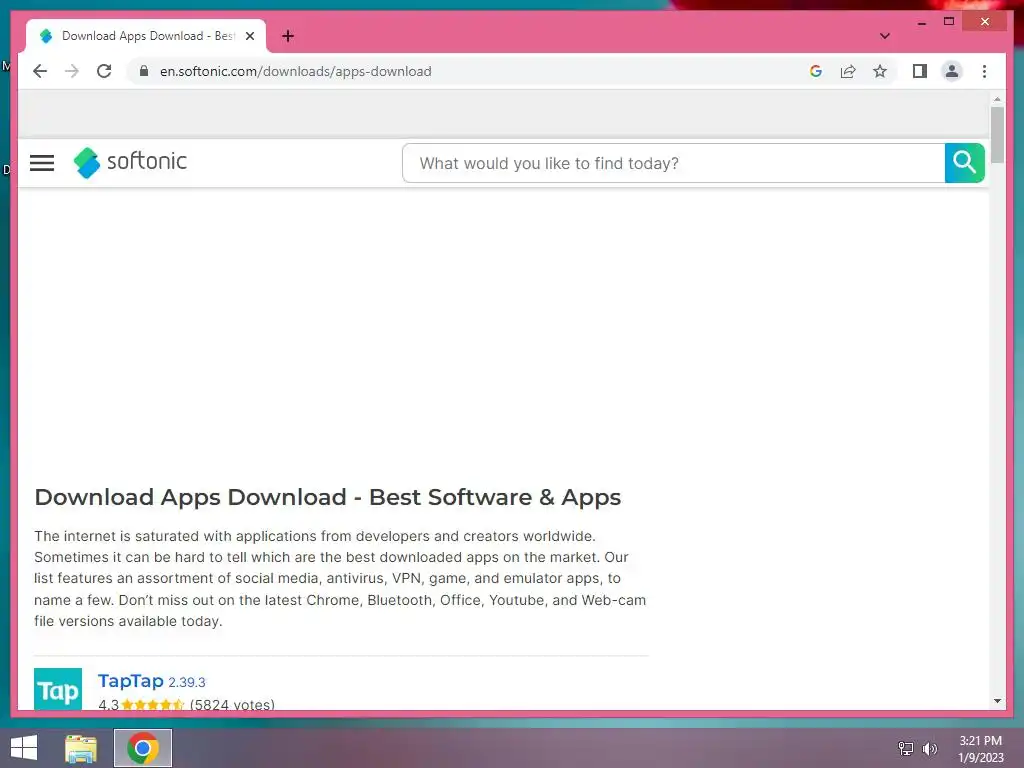The width and height of the screenshot is (1024, 768).
Task: Click the page scrollbar thumb
Action: [x=997, y=135]
